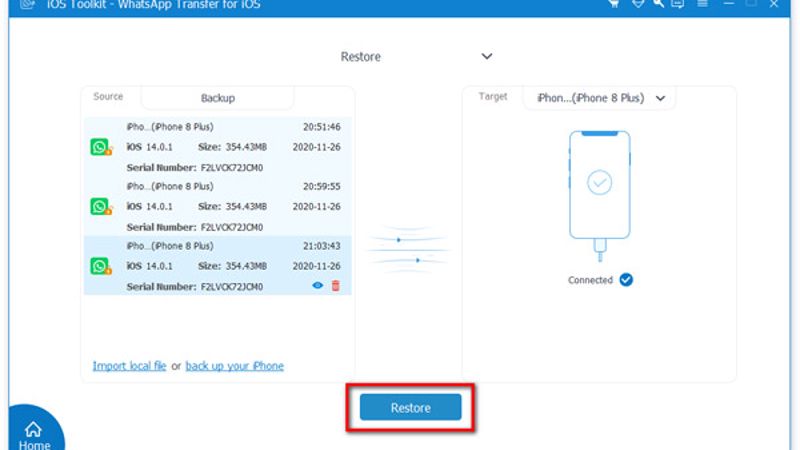Click the WhatsApp icon of the 21:03:43 backup
The image size is (800, 450).
tap(101, 266)
